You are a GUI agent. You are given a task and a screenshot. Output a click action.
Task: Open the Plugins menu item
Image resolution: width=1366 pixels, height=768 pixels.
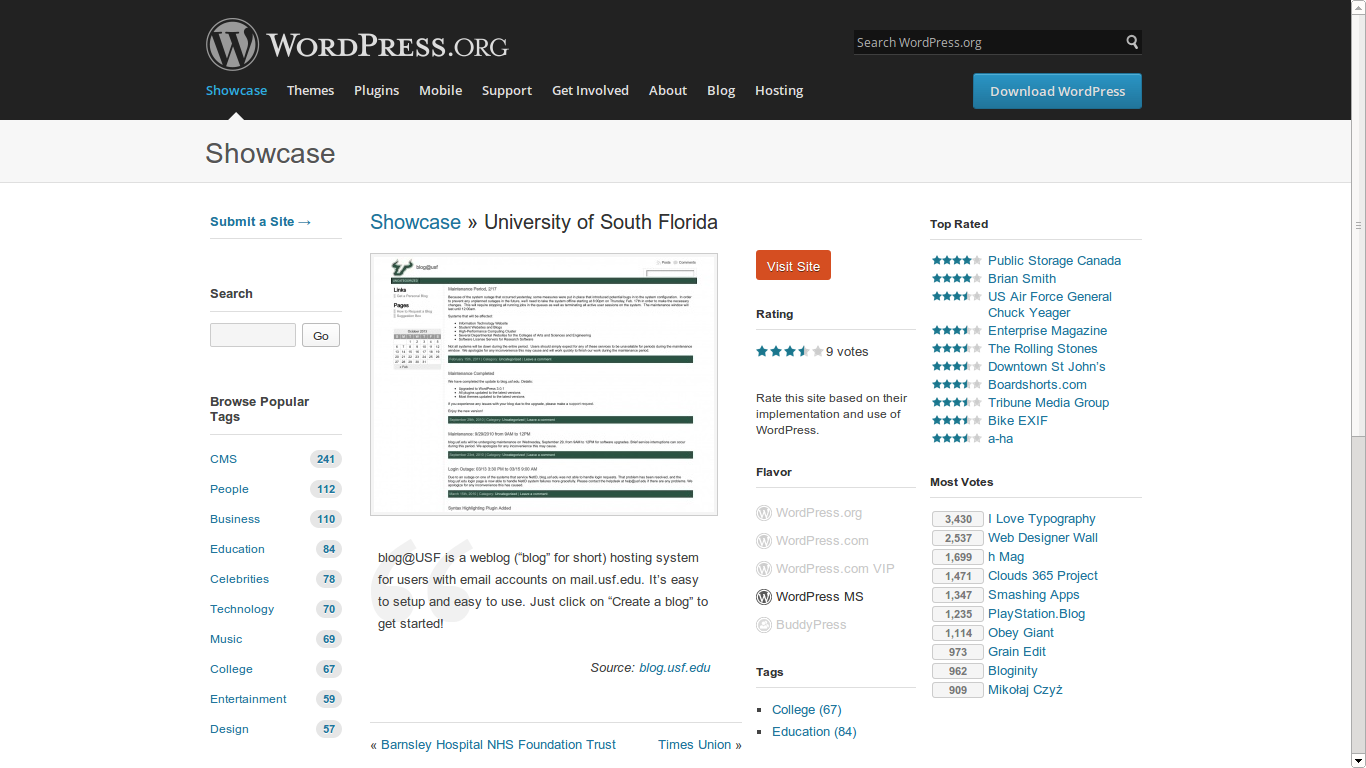click(376, 90)
